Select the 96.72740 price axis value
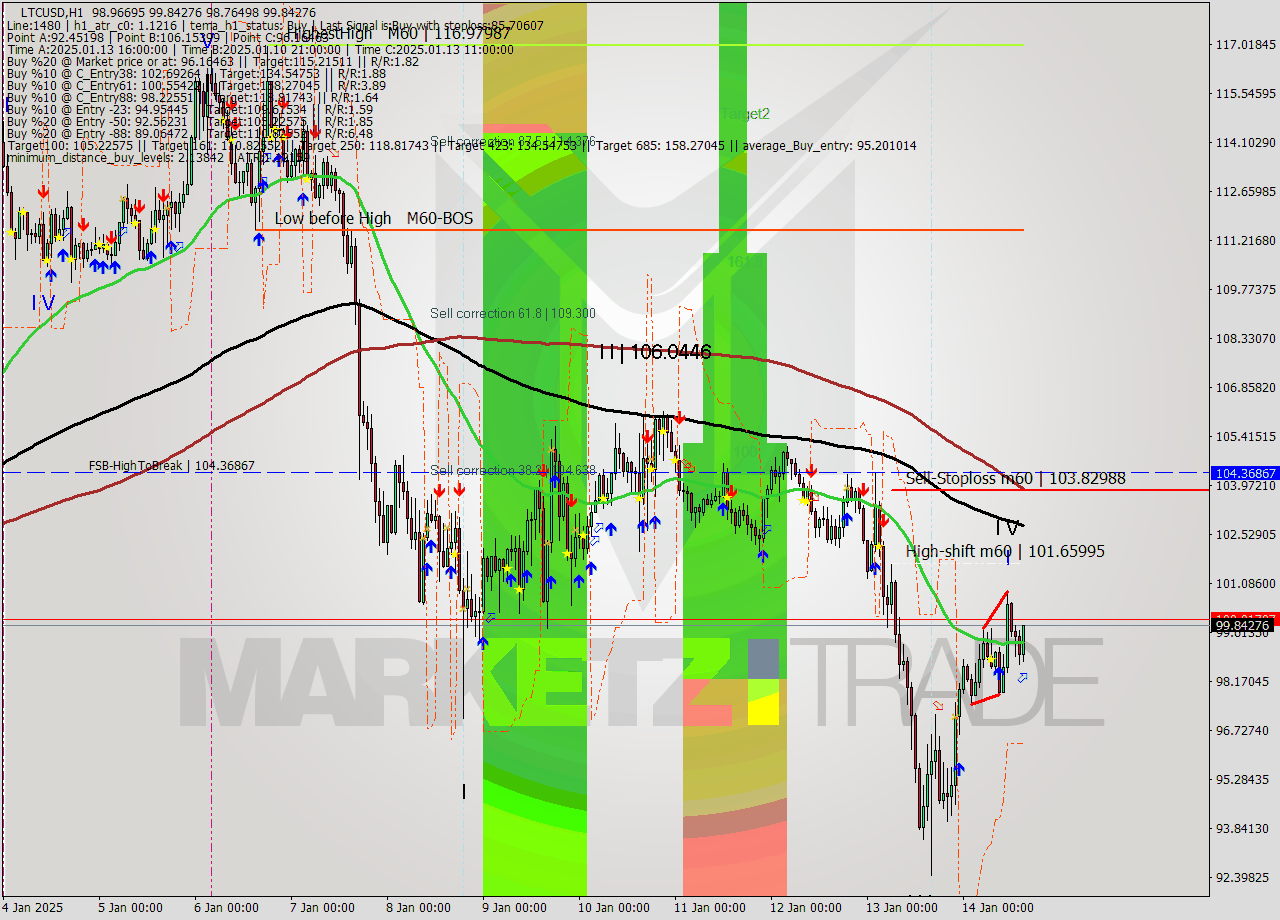This screenshot has height=920, width=1280. coord(1245,730)
